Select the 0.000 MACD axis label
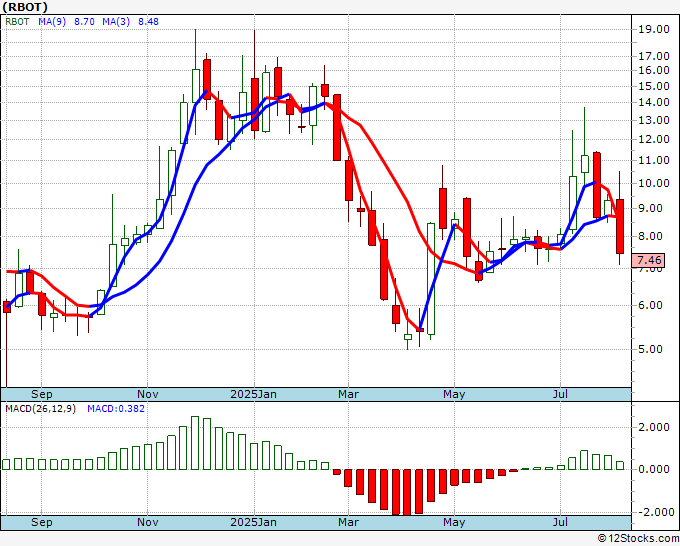This screenshot has width=680, height=546. coord(654,469)
